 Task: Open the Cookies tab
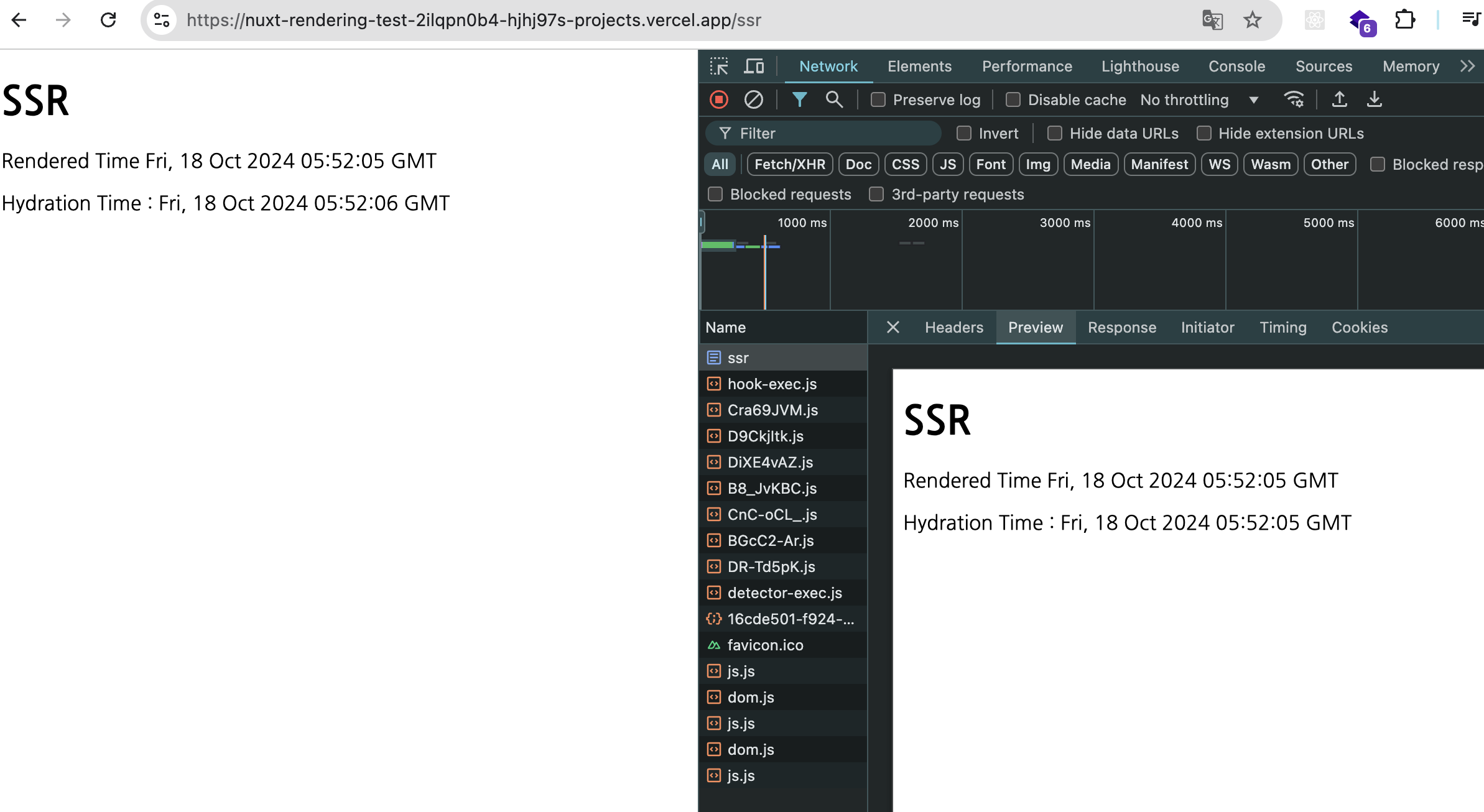coord(1360,327)
